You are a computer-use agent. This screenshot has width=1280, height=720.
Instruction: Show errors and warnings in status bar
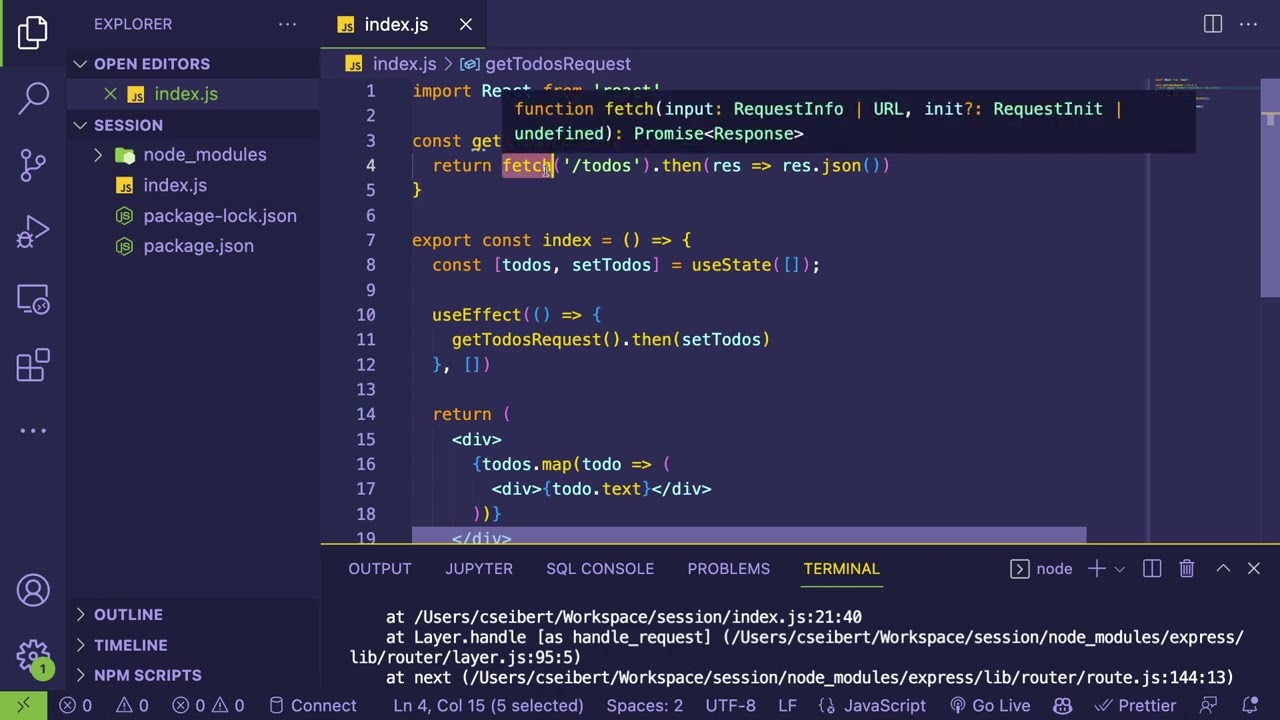click(x=103, y=705)
